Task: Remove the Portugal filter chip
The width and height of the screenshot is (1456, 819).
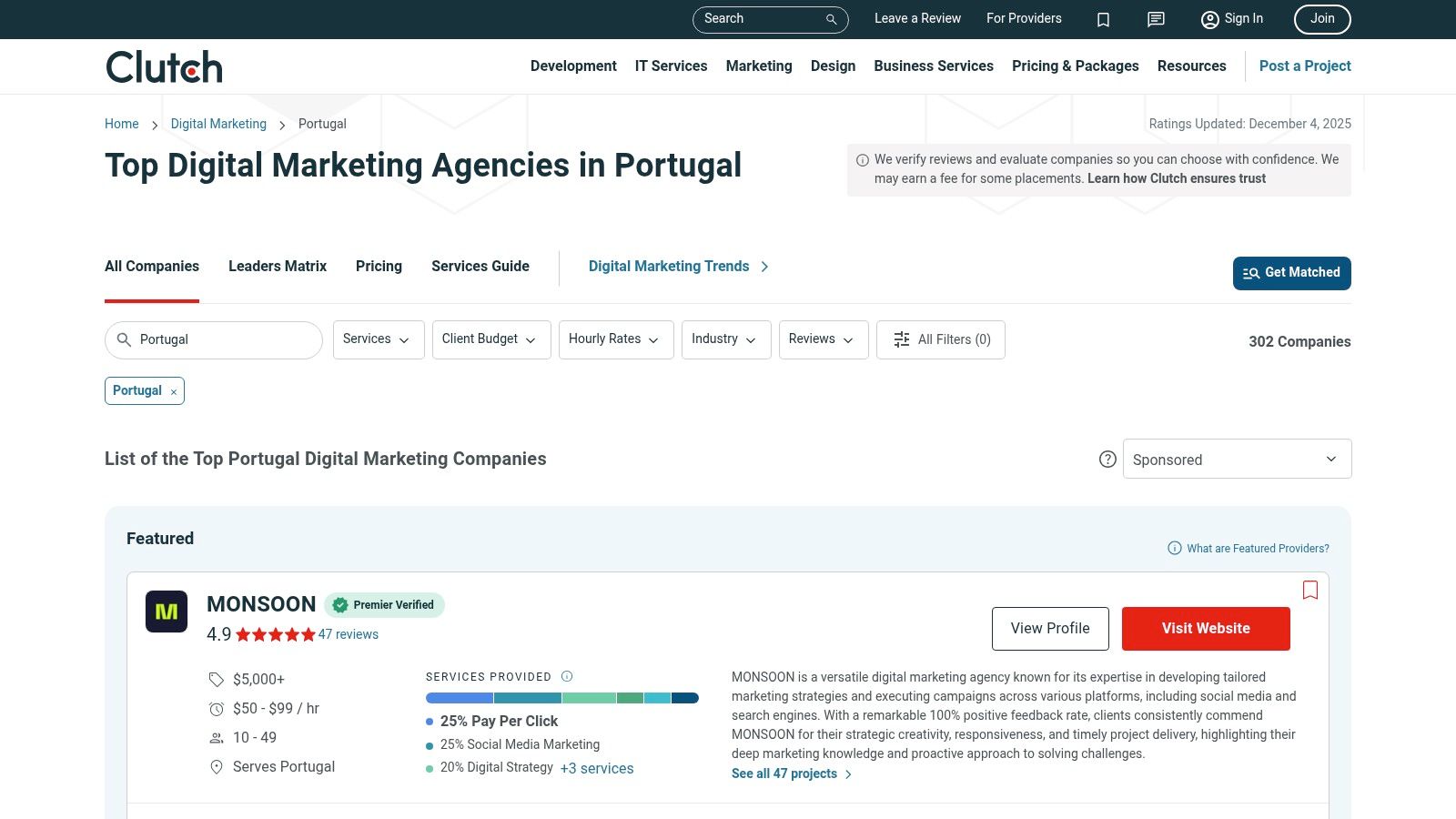Action: pyautogui.click(x=173, y=390)
